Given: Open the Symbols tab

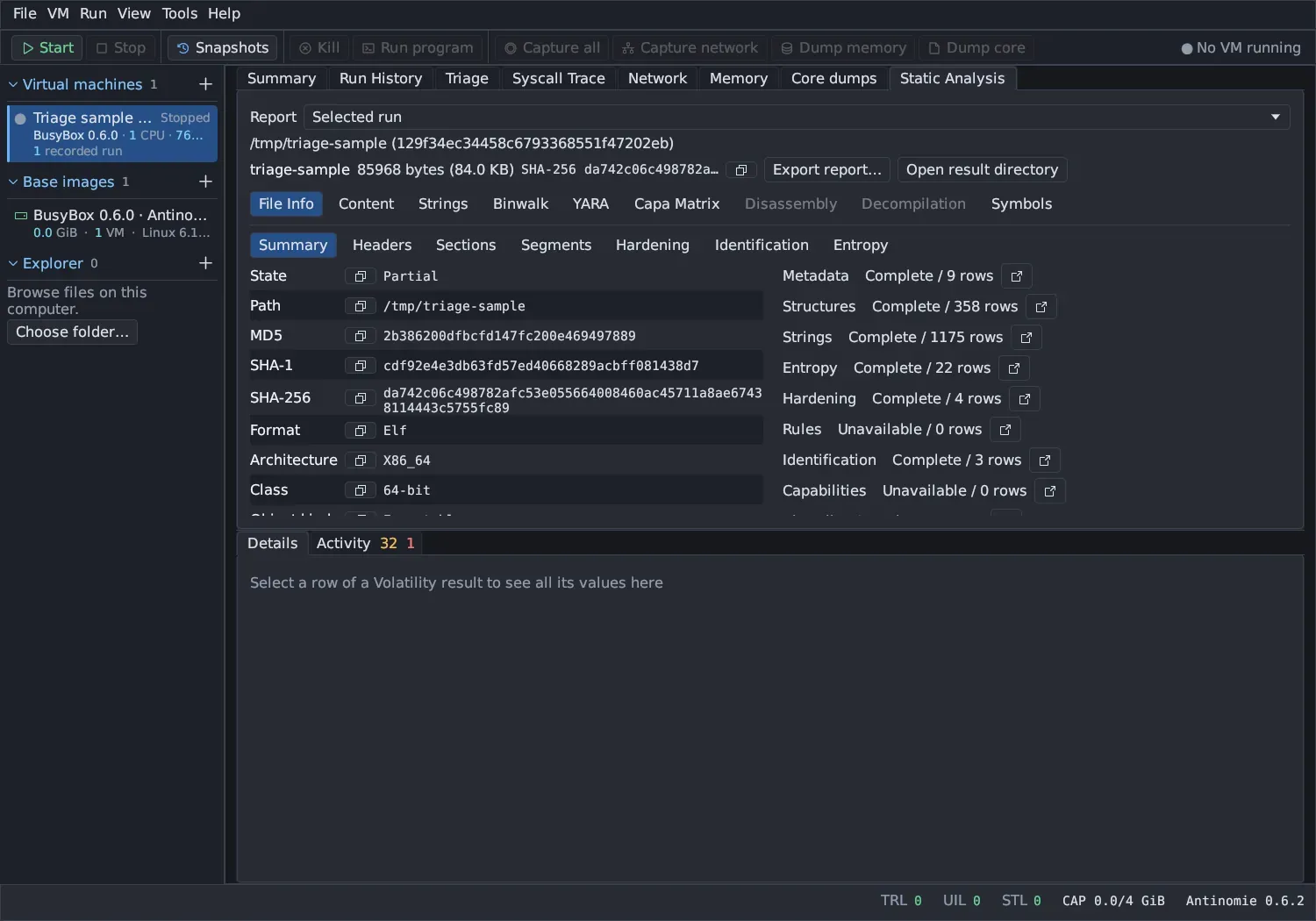Looking at the screenshot, I should pos(1021,204).
